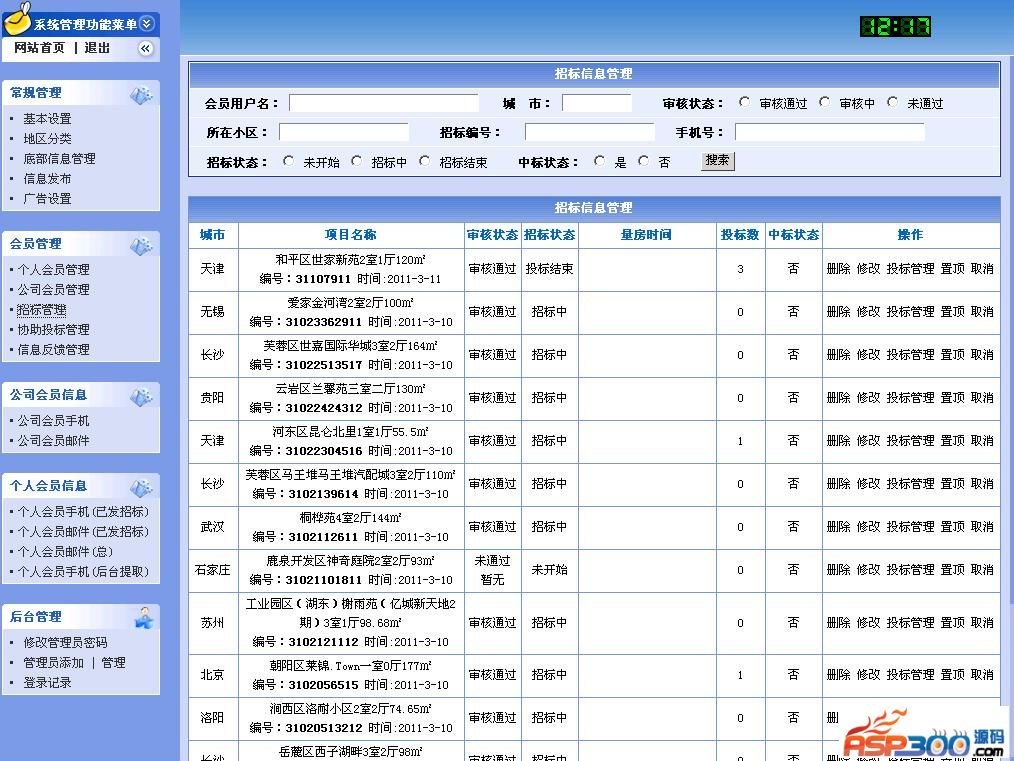Choose the 是 radio for 中标状态
Viewport: 1014px width, 761px height.
[599, 161]
